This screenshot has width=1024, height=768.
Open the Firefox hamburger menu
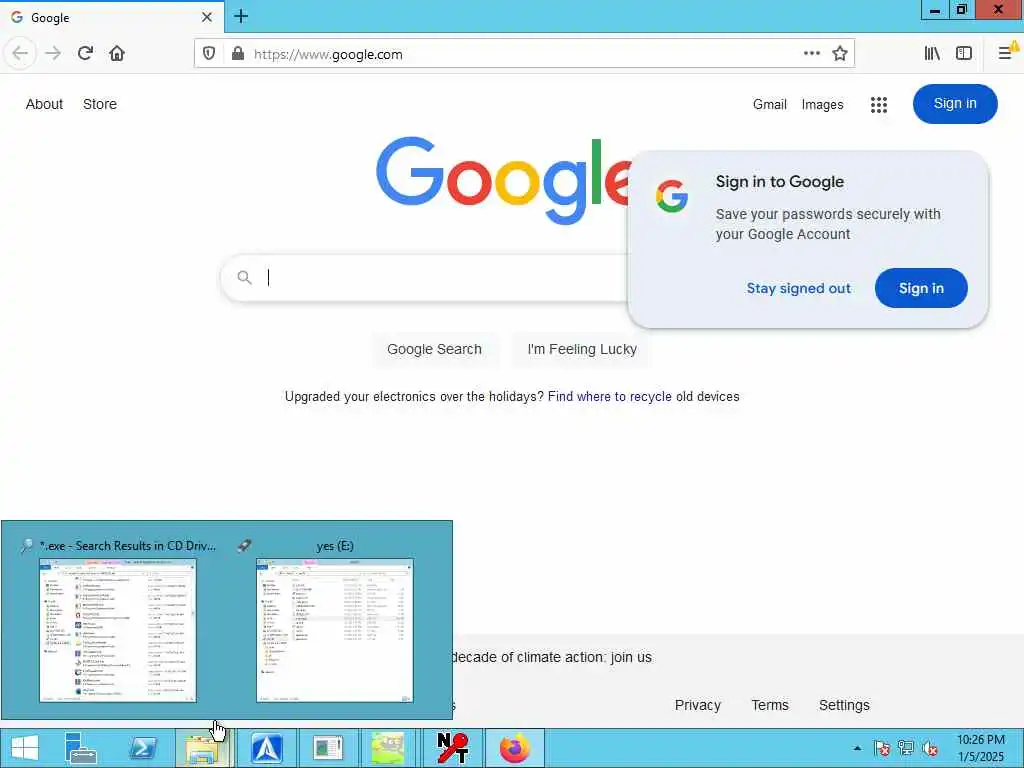(1006, 54)
